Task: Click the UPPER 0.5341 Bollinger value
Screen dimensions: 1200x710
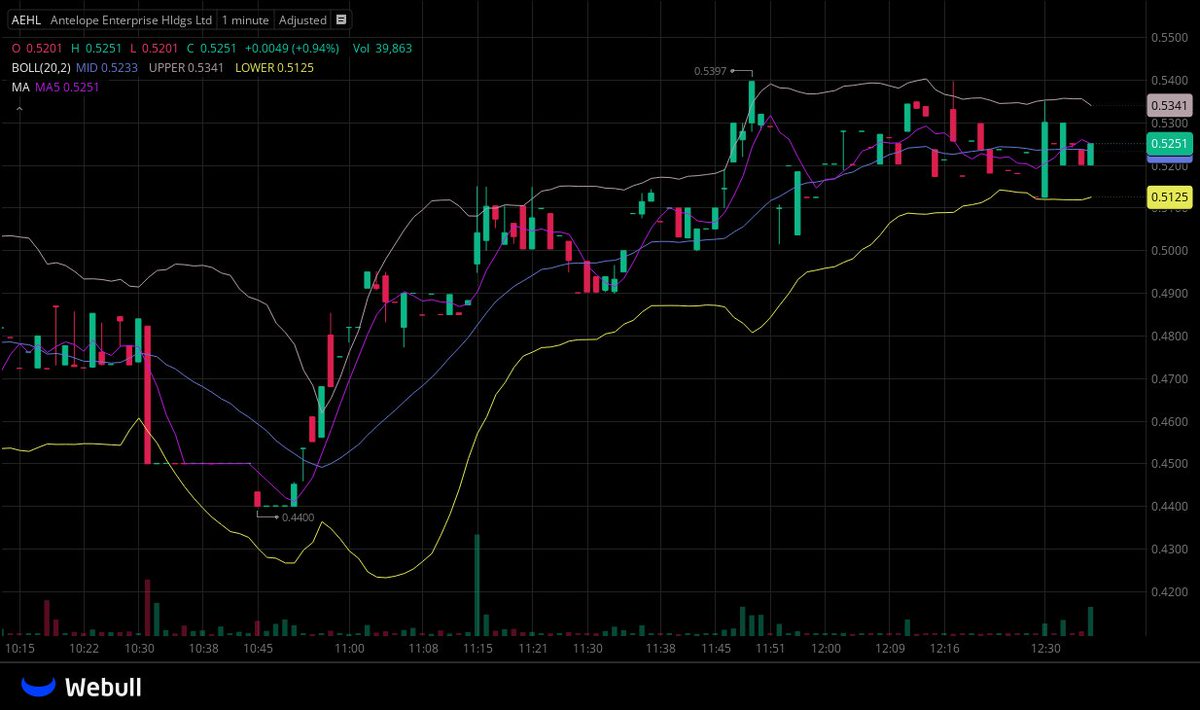Action: [186, 68]
